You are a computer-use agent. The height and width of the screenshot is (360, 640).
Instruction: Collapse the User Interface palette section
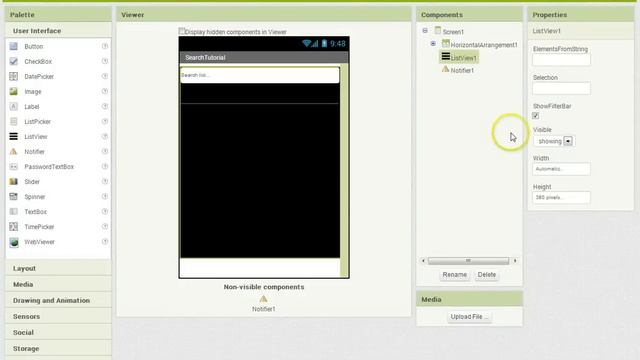pyautogui.click(x=58, y=31)
